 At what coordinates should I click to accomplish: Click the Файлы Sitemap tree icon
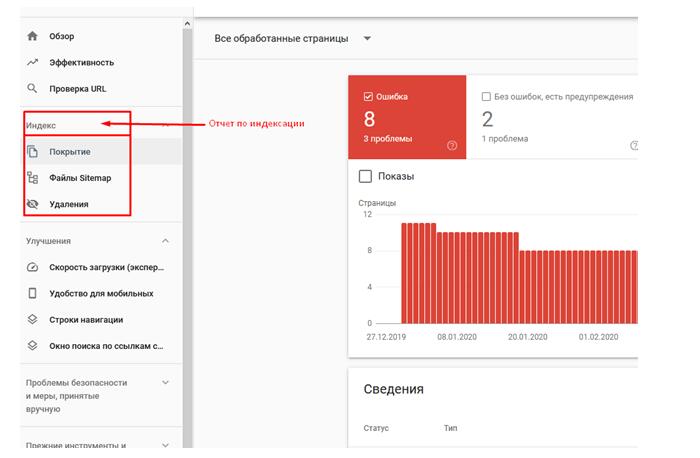coord(32,178)
